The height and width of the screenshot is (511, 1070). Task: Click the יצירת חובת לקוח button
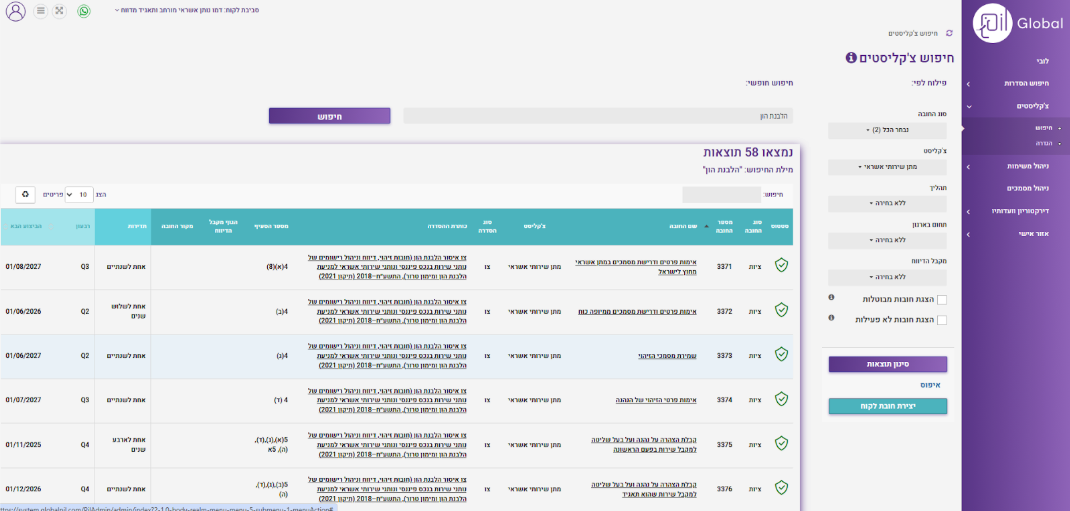[x=887, y=406]
